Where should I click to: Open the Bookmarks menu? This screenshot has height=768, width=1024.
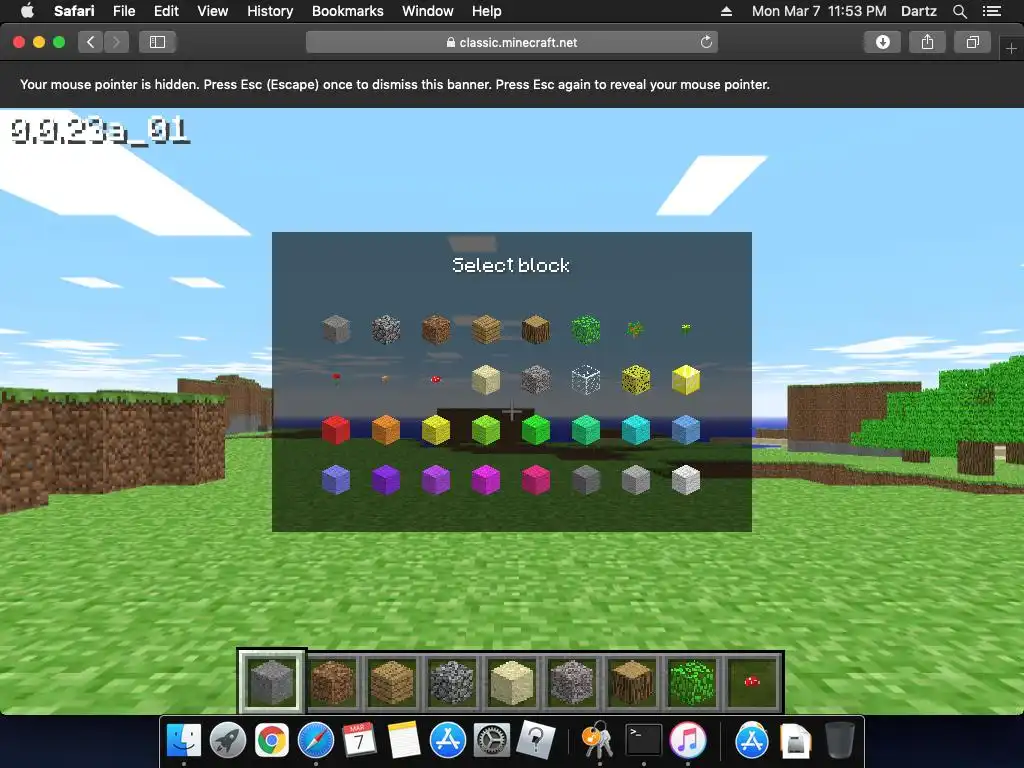pyautogui.click(x=347, y=11)
